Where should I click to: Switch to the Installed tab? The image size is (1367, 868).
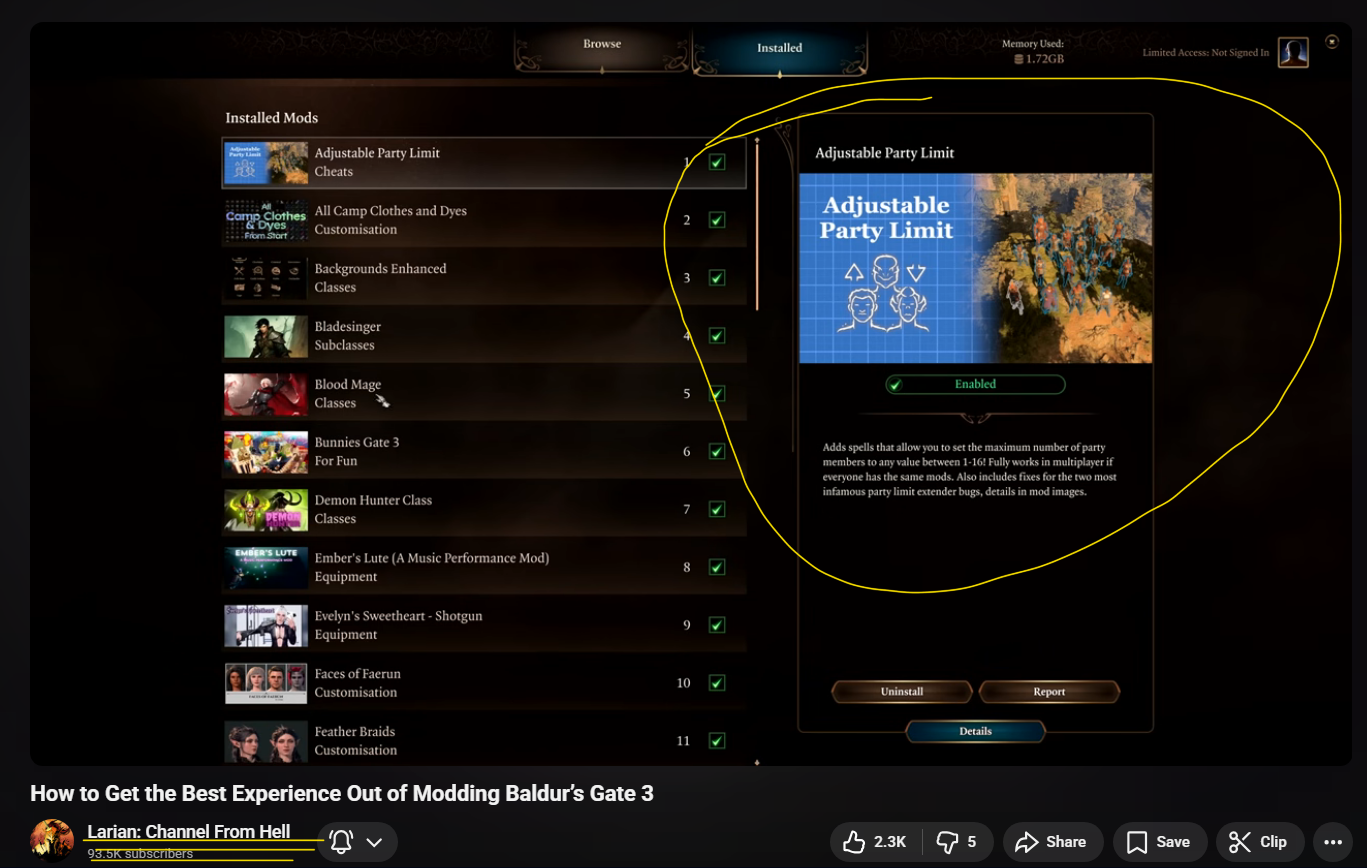click(779, 48)
